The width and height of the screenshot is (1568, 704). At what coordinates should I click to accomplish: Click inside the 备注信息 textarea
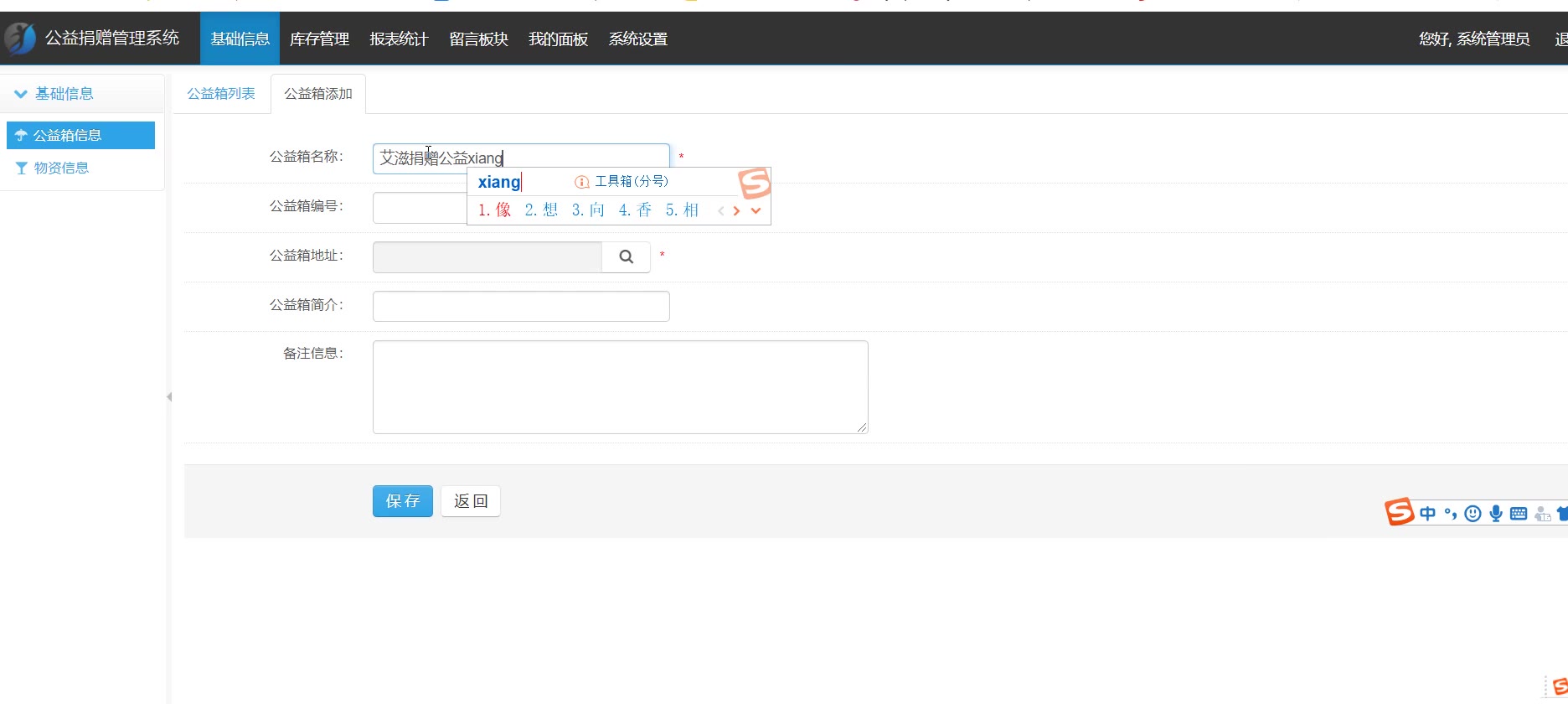click(x=621, y=387)
